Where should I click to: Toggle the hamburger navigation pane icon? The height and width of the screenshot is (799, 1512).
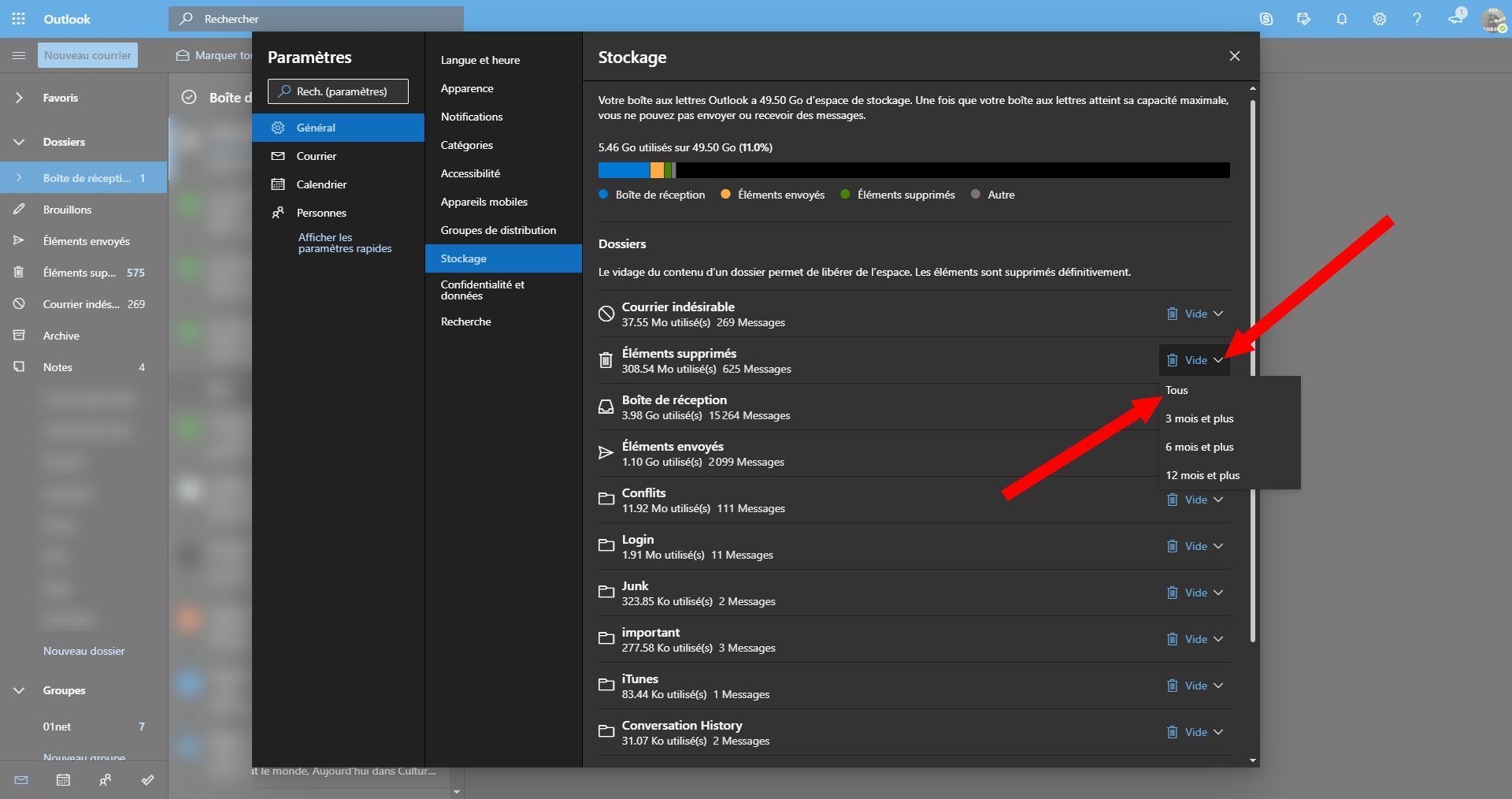click(19, 55)
